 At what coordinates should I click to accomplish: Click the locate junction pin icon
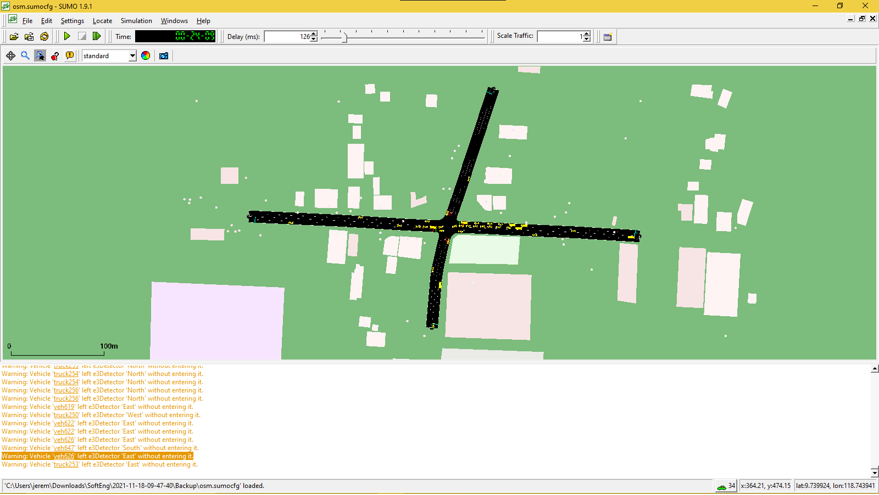[x=55, y=56]
